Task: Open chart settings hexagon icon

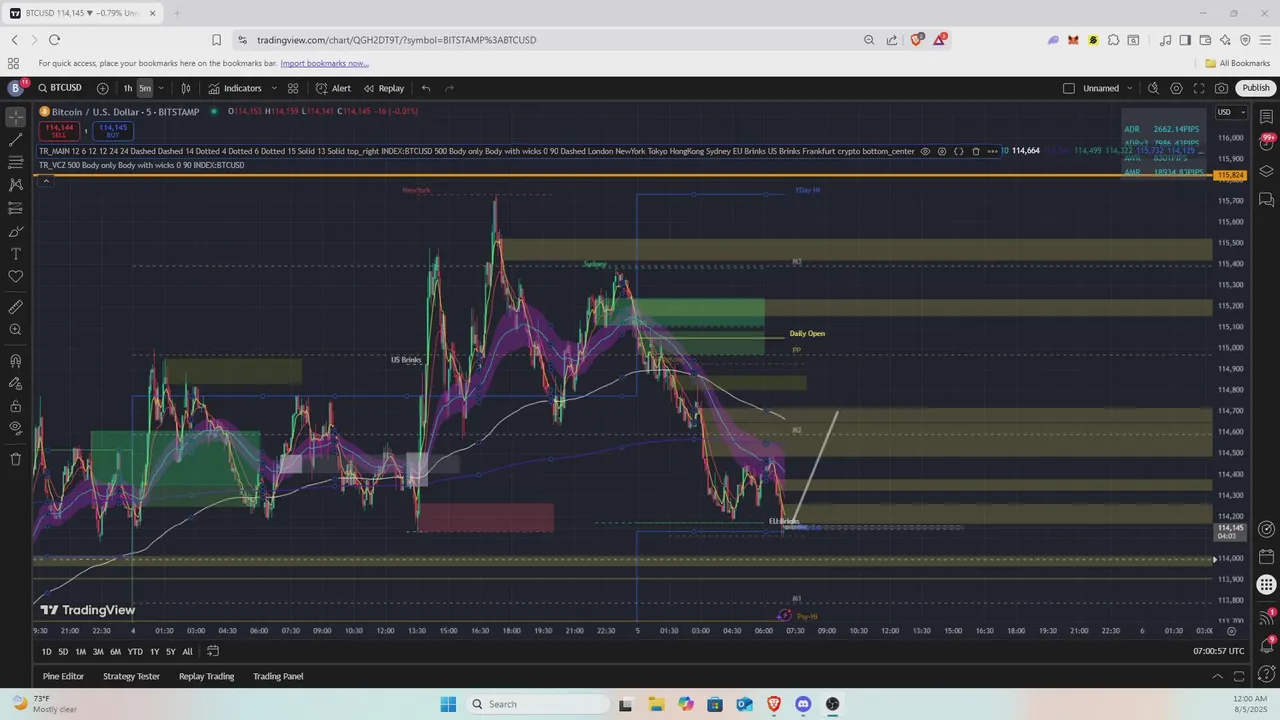Action: click(x=1176, y=88)
